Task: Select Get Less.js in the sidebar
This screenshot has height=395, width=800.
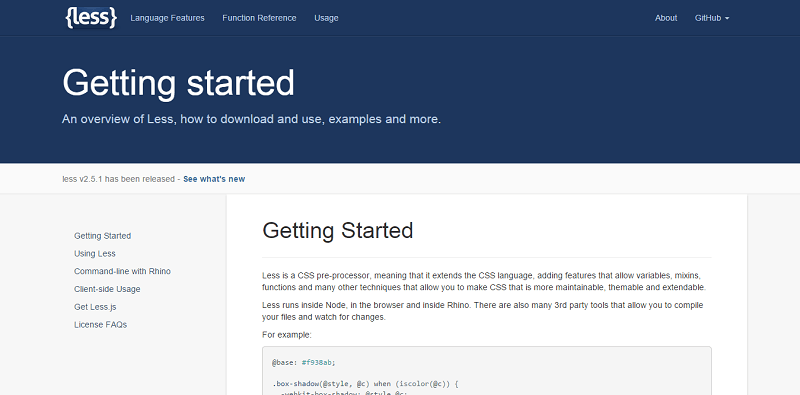Action: pos(95,307)
